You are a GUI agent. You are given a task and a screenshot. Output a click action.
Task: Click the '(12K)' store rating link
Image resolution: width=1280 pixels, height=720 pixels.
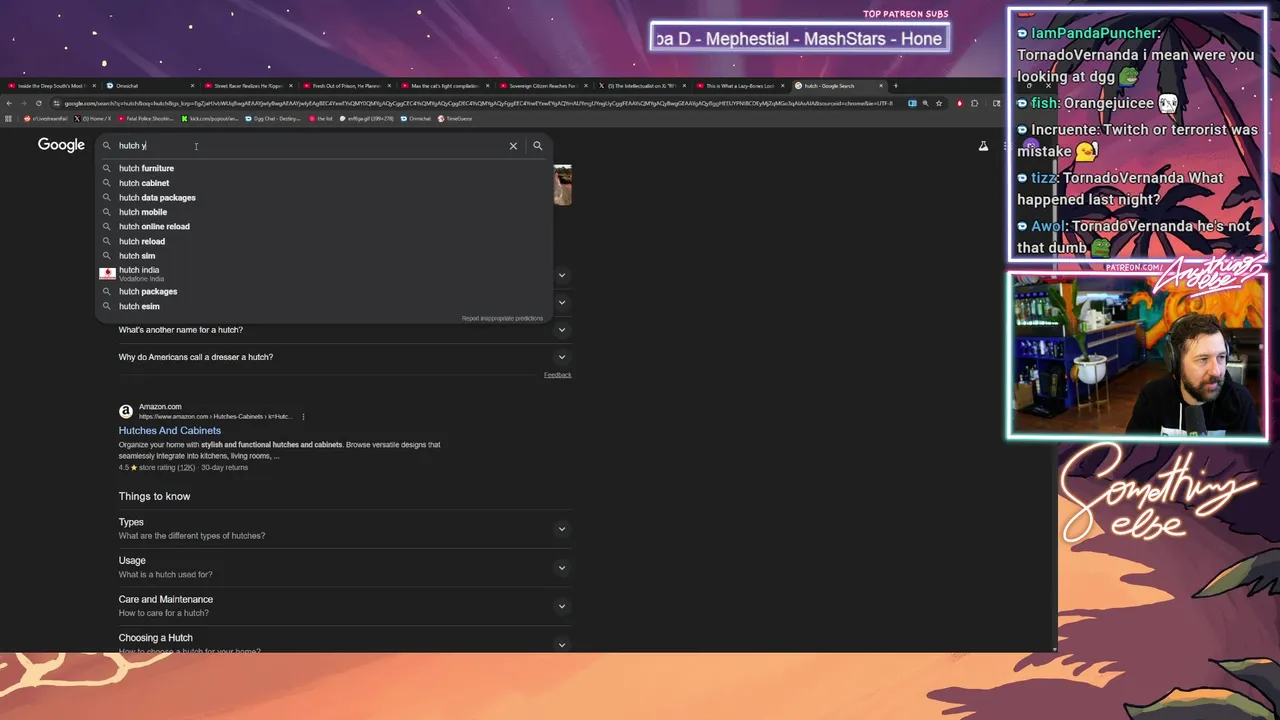point(186,468)
